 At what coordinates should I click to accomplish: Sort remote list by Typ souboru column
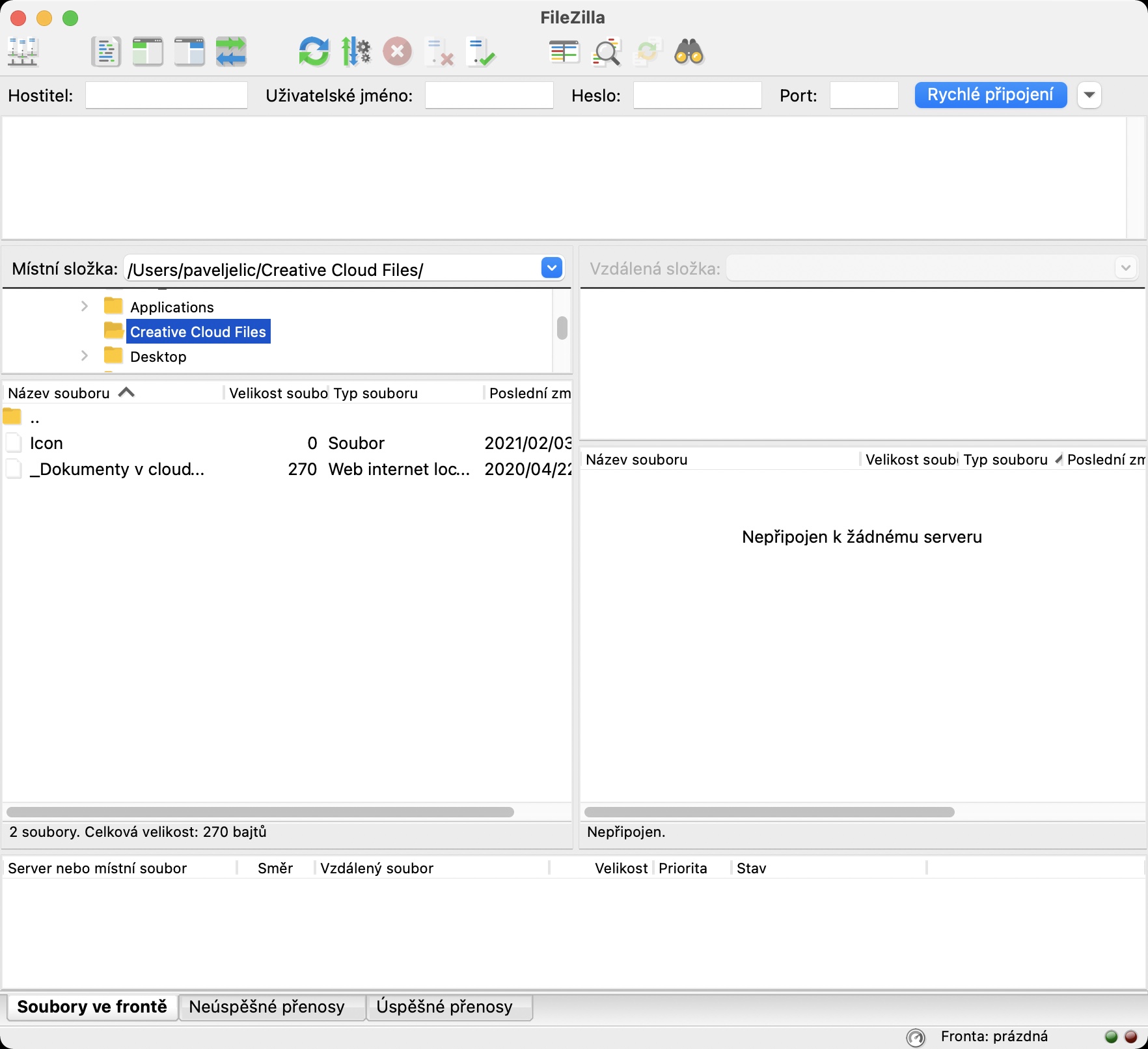click(1011, 459)
